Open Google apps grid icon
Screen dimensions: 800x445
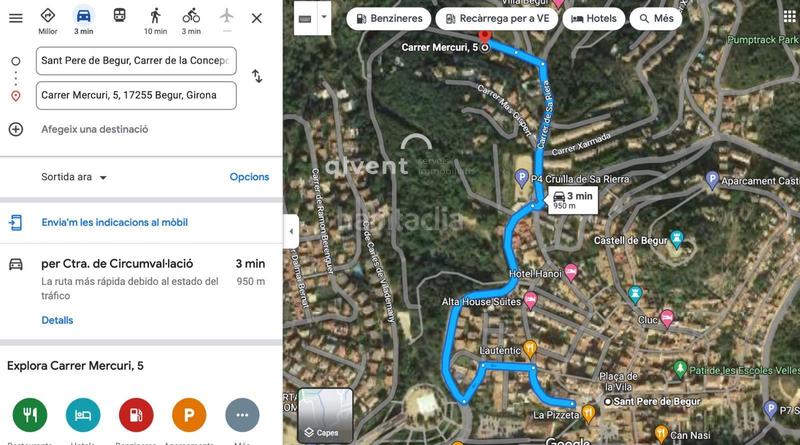(790, 16)
